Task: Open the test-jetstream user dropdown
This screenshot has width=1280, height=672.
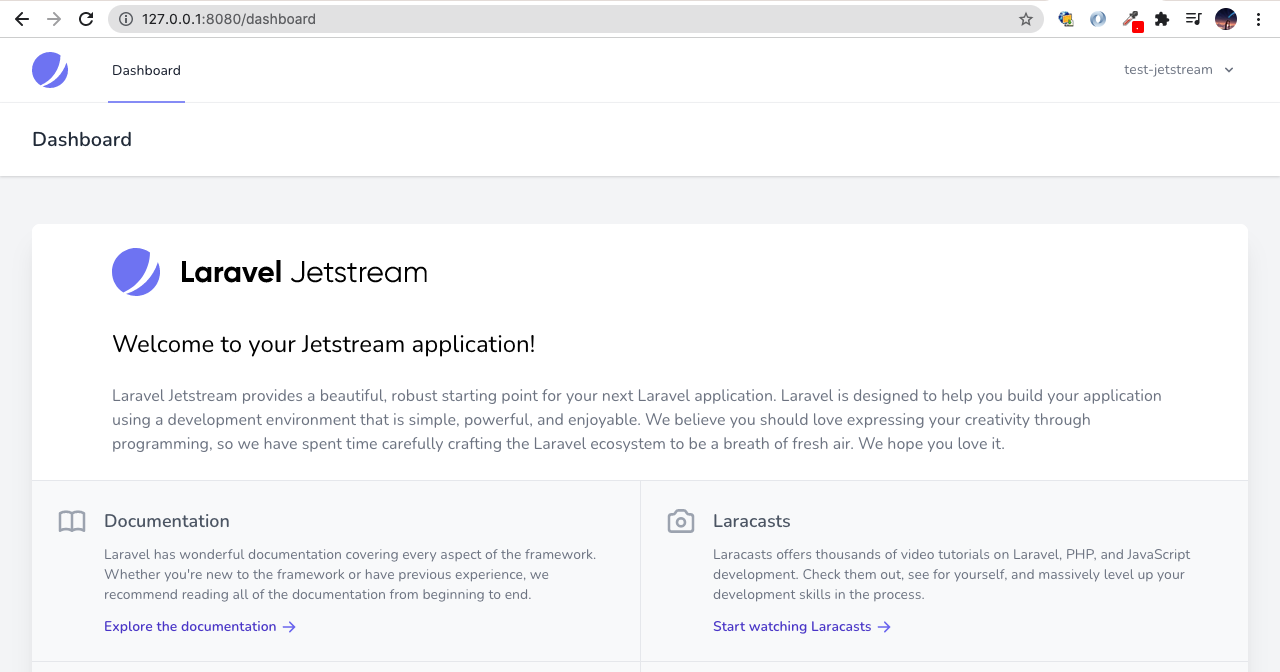Action: coord(1179,70)
